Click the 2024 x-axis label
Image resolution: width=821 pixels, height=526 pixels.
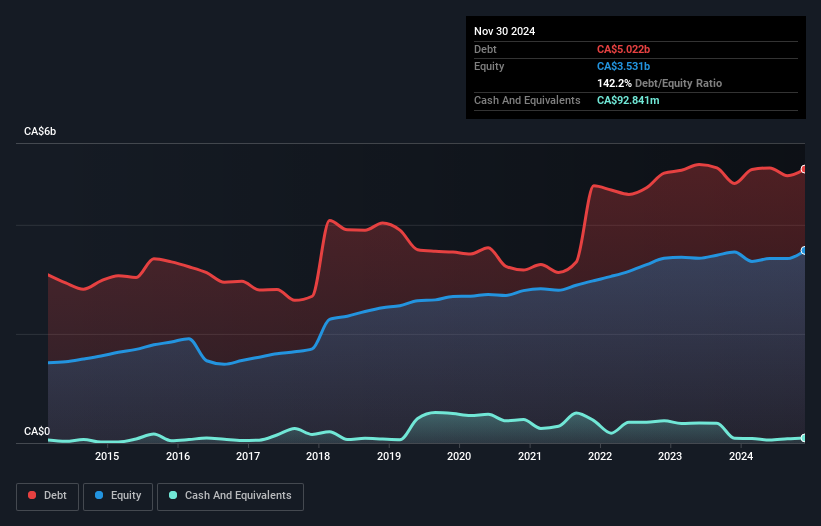coord(741,456)
